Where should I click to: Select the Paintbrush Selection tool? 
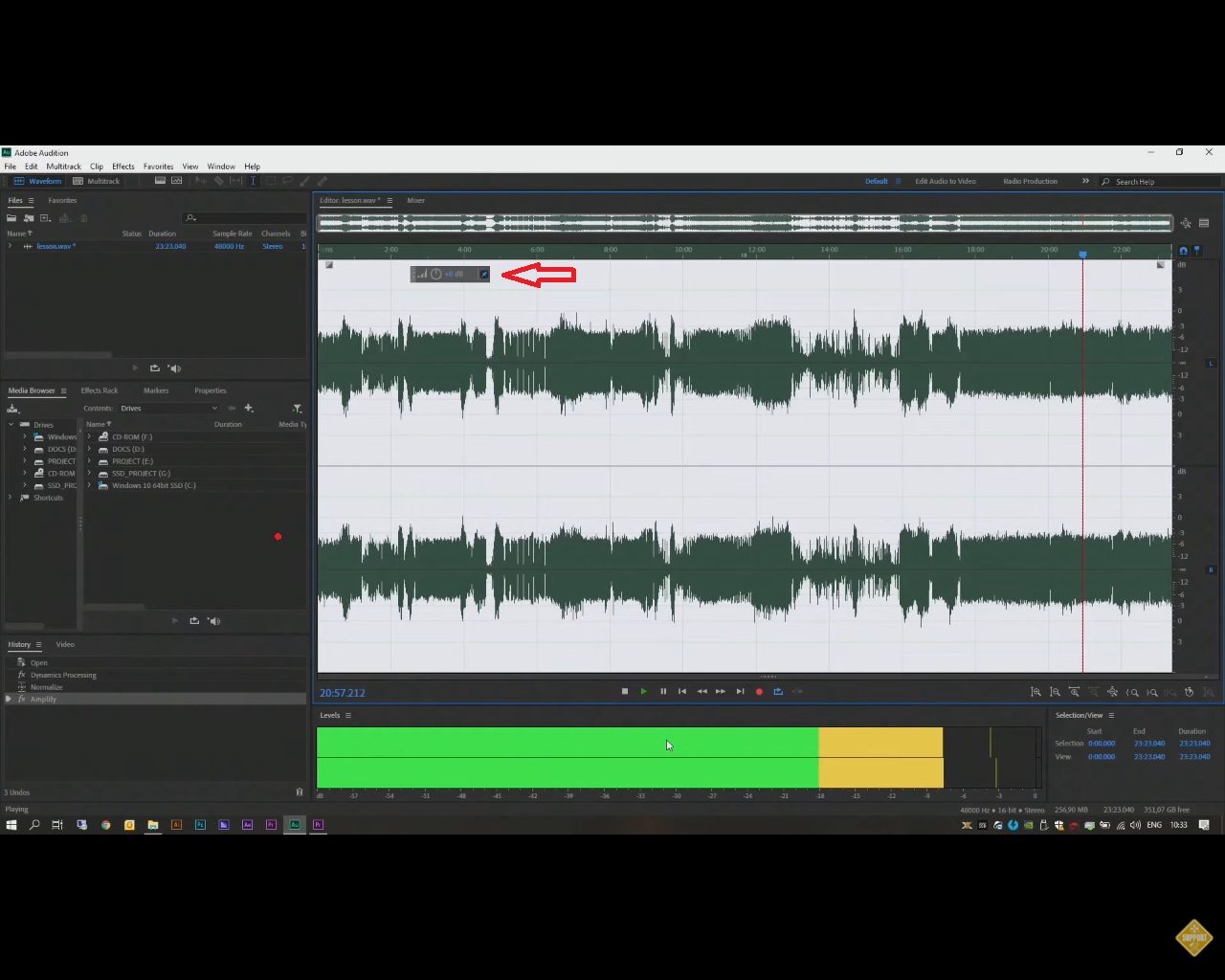click(x=304, y=181)
